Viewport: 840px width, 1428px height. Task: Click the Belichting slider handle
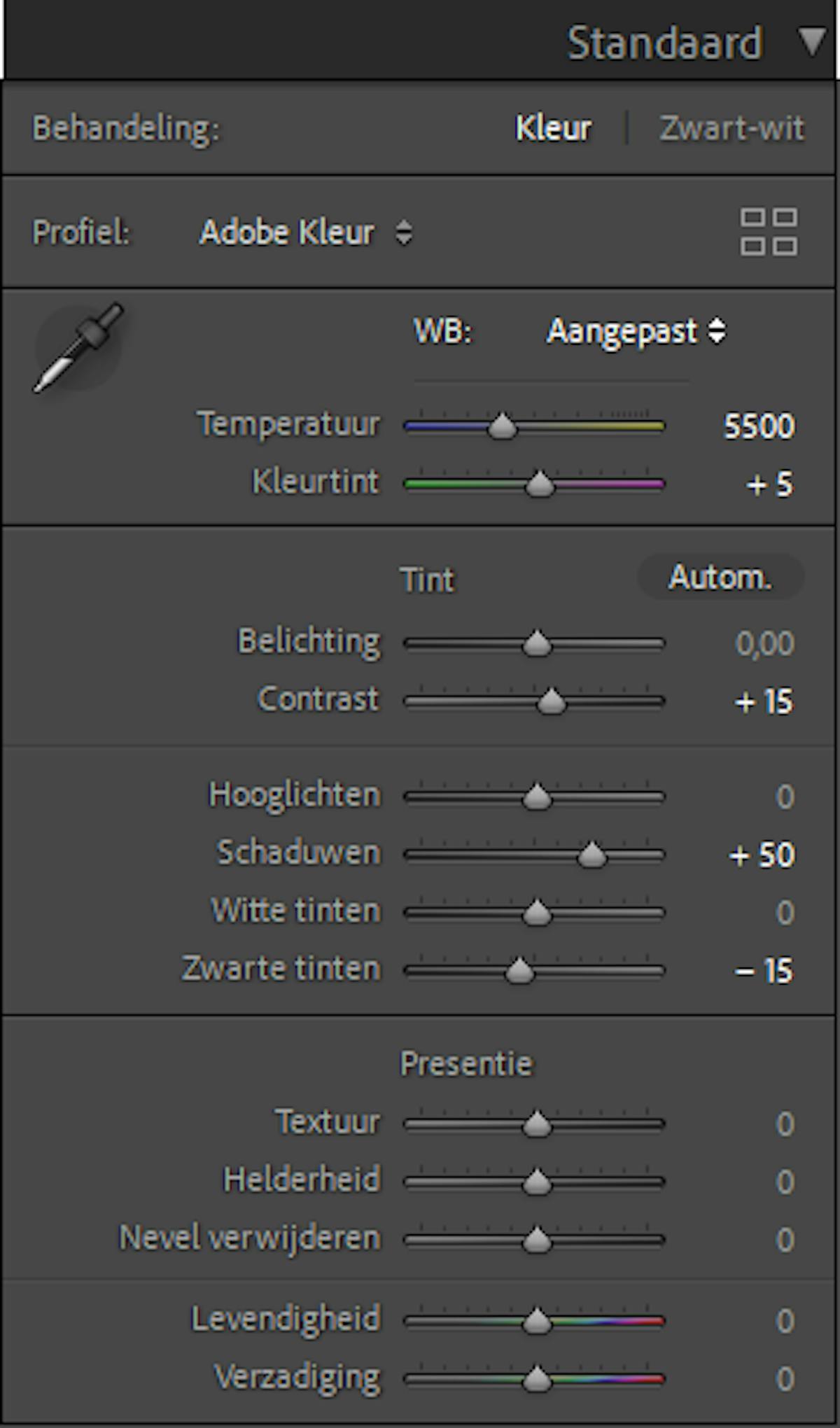537,643
